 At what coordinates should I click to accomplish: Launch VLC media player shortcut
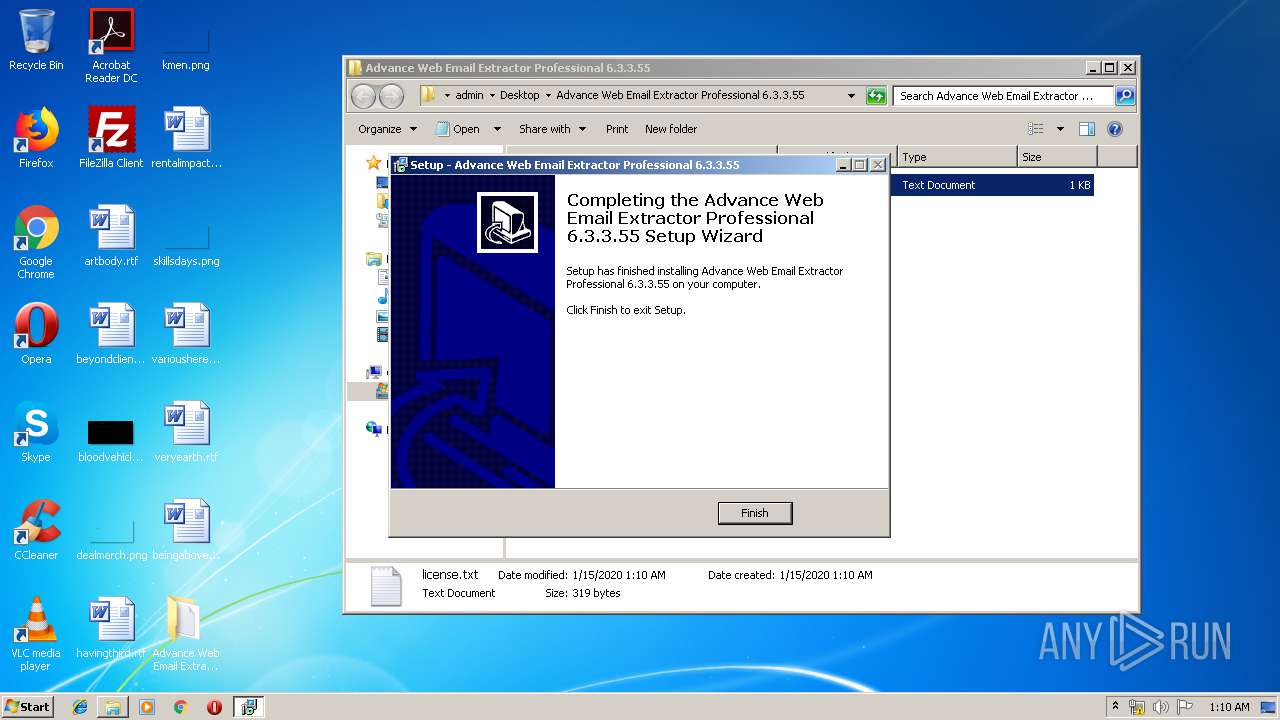point(36,634)
